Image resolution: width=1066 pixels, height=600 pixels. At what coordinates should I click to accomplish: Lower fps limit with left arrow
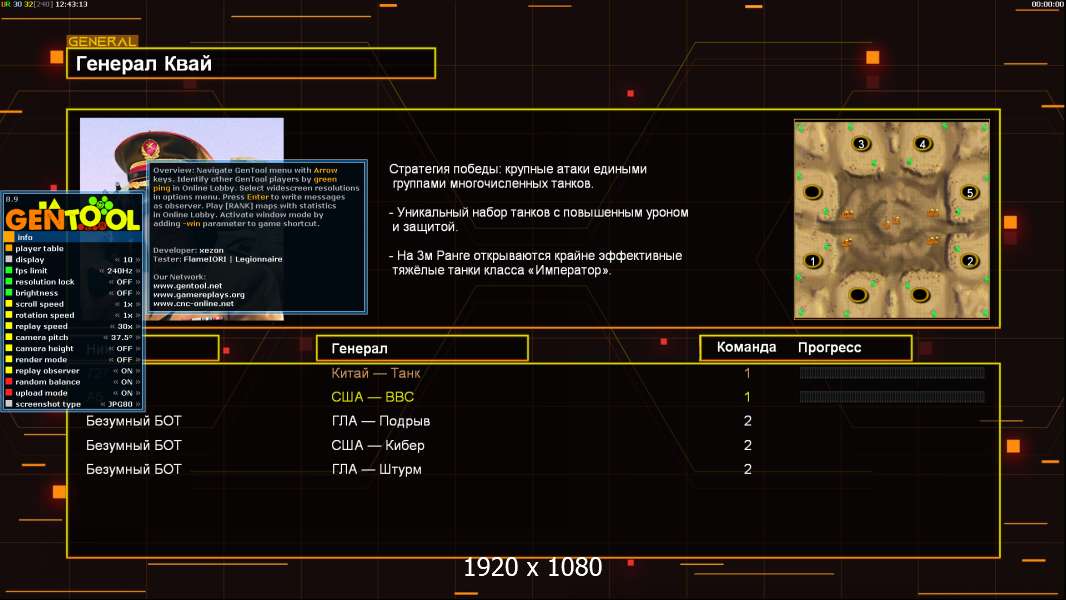click(101, 270)
